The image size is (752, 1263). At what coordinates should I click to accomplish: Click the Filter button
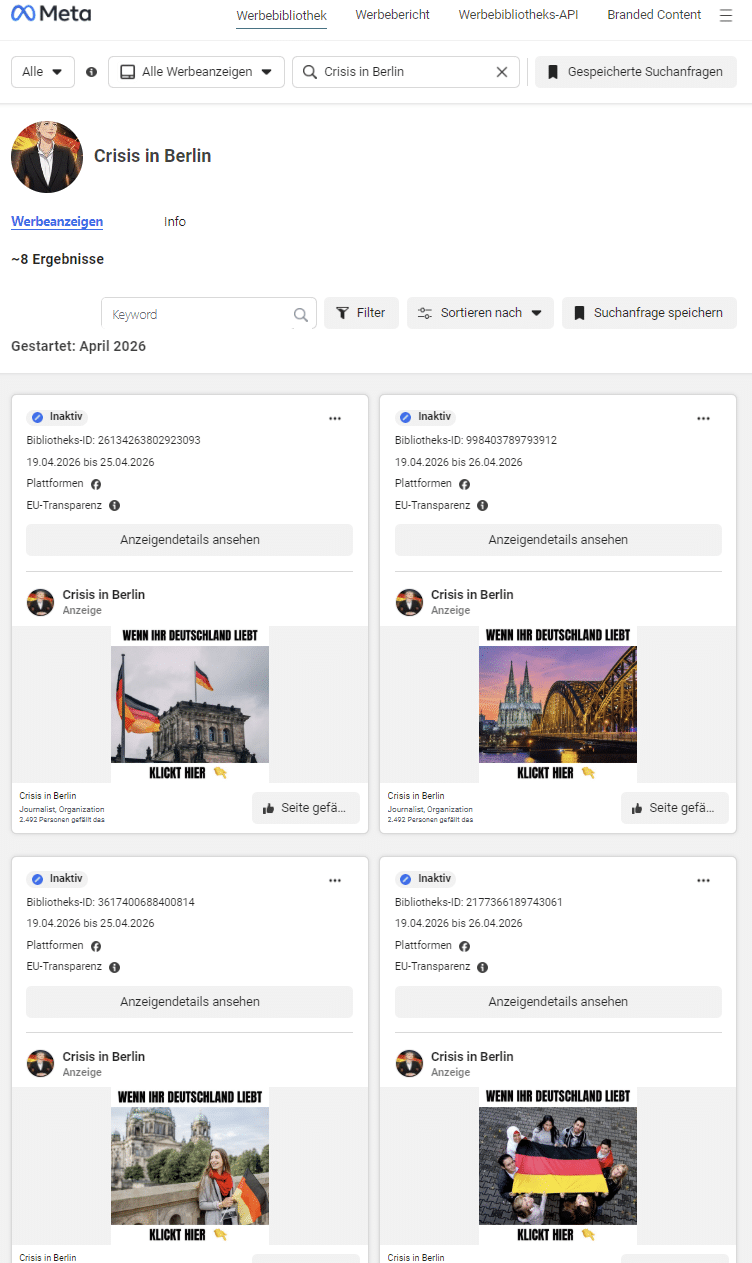click(361, 313)
